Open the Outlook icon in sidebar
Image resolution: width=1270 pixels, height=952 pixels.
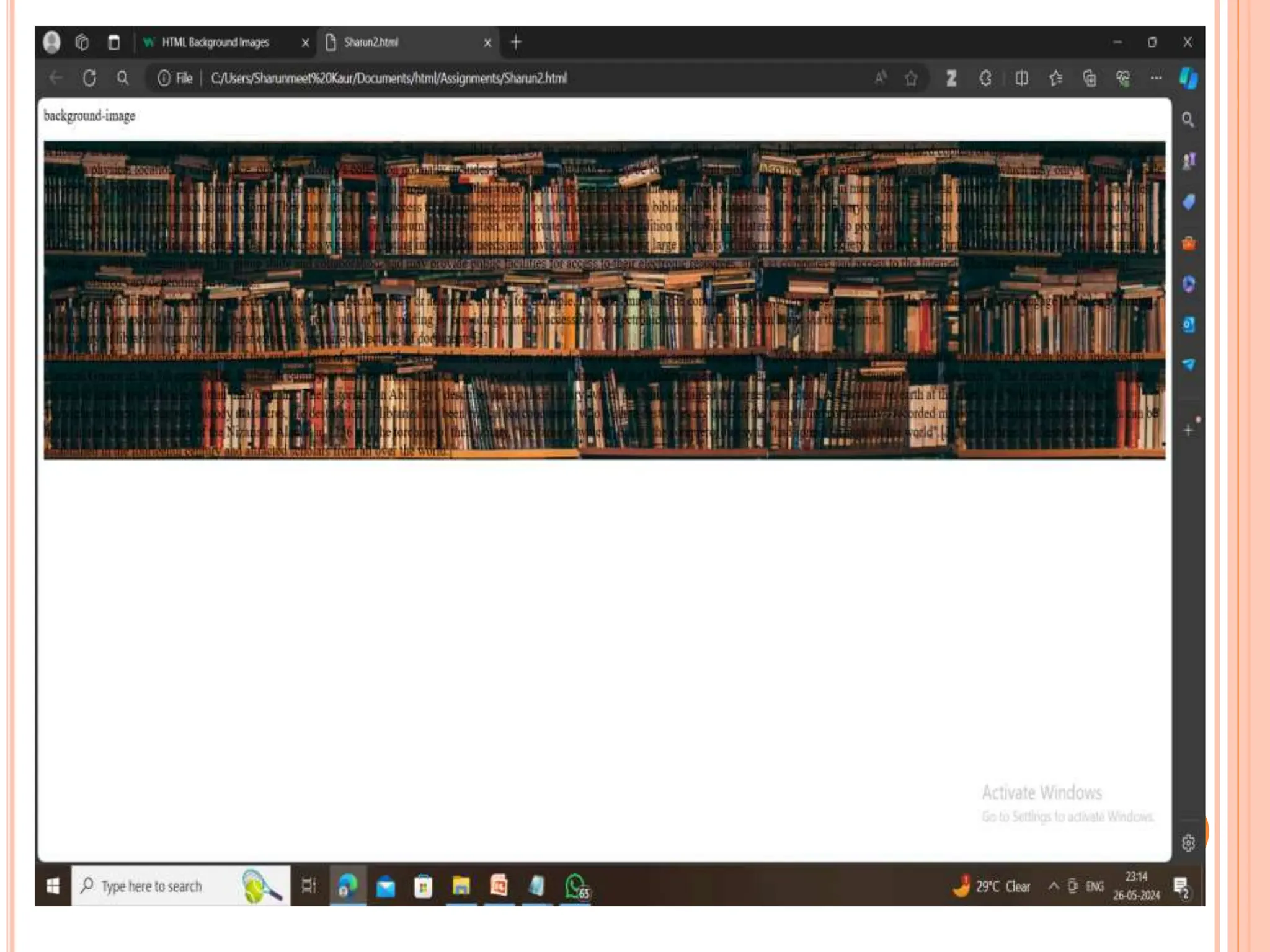coord(1188,324)
